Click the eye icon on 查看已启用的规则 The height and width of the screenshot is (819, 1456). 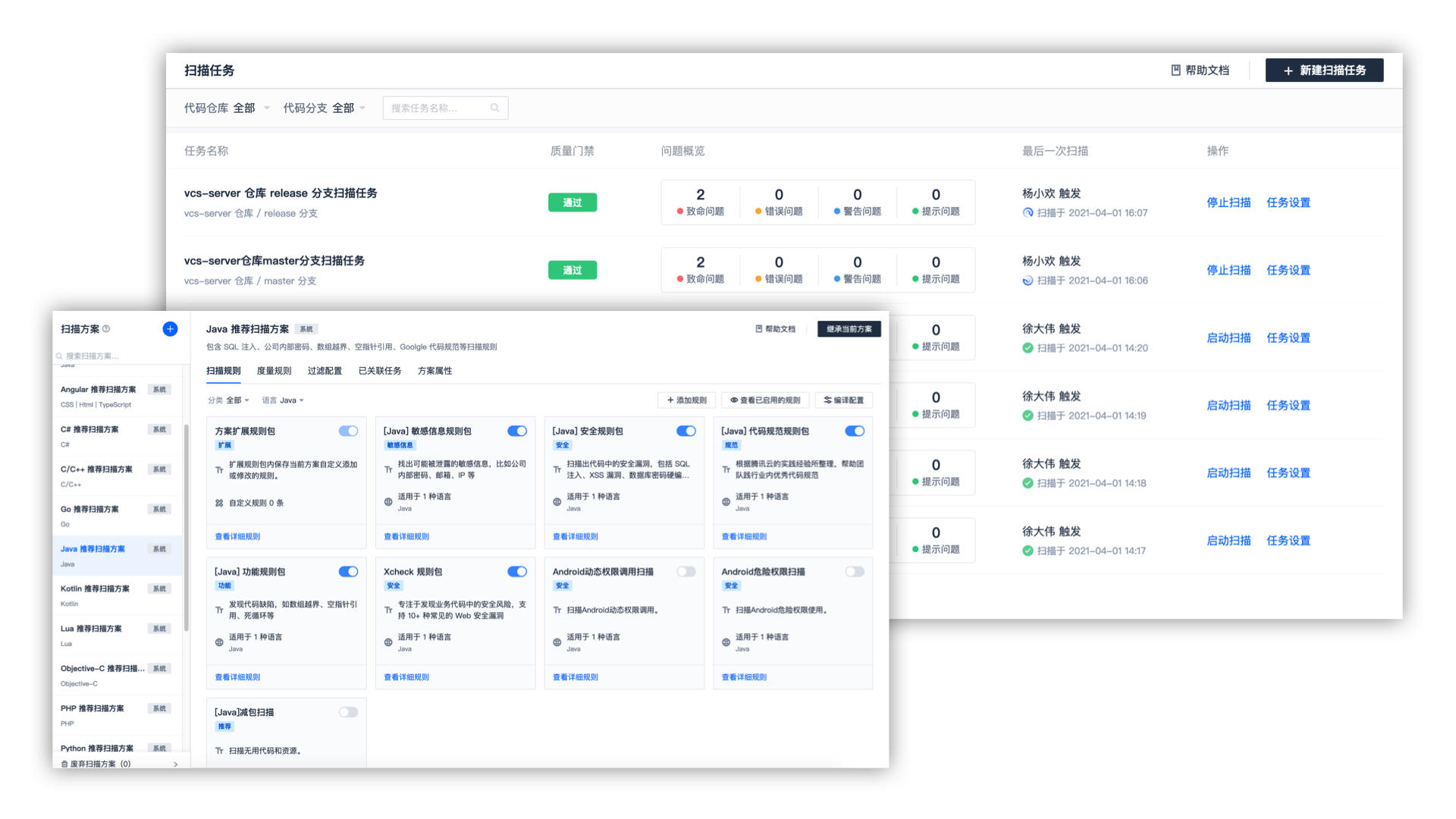click(733, 400)
